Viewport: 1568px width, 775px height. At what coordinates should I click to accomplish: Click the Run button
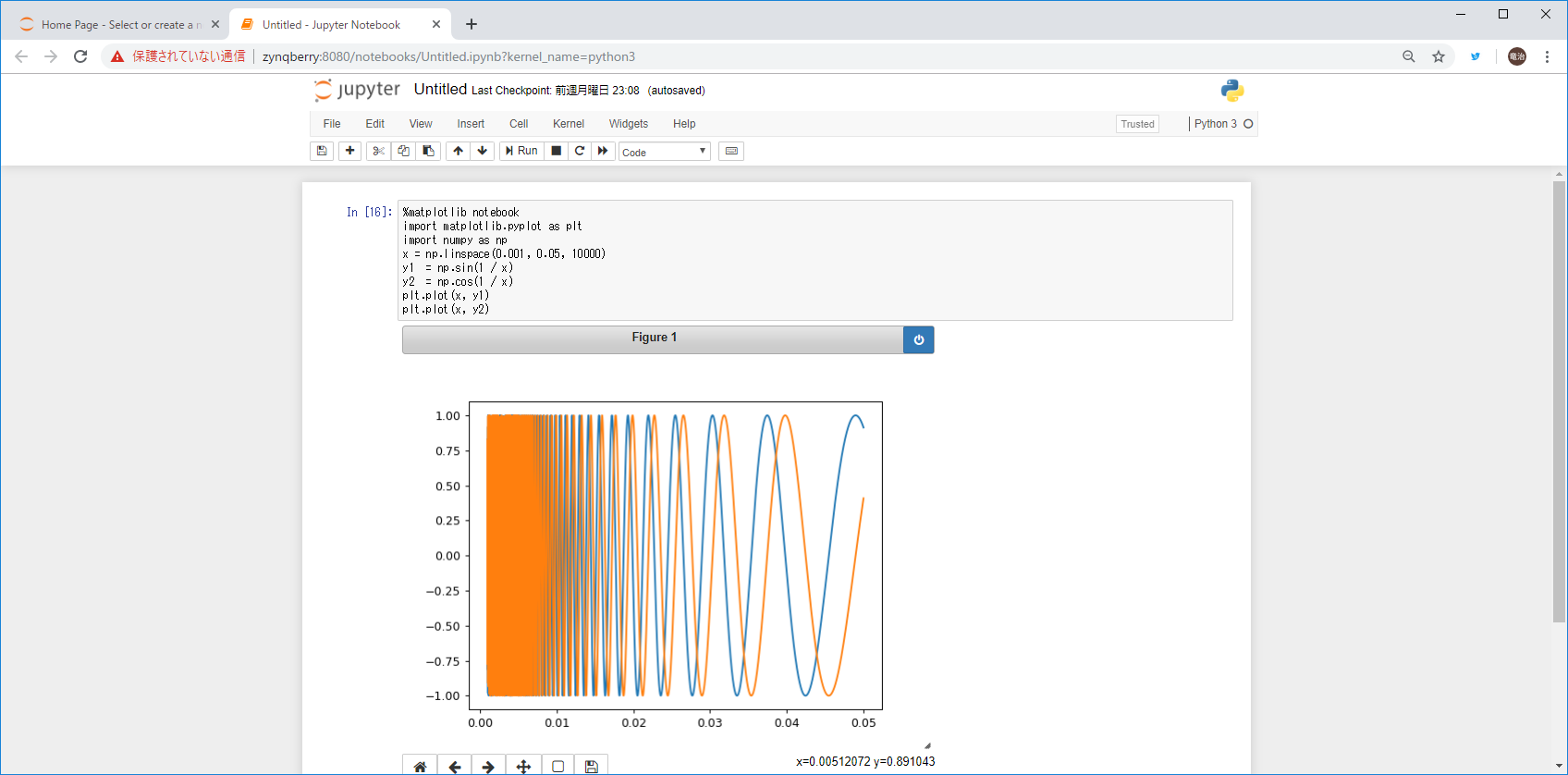click(x=521, y=151)
